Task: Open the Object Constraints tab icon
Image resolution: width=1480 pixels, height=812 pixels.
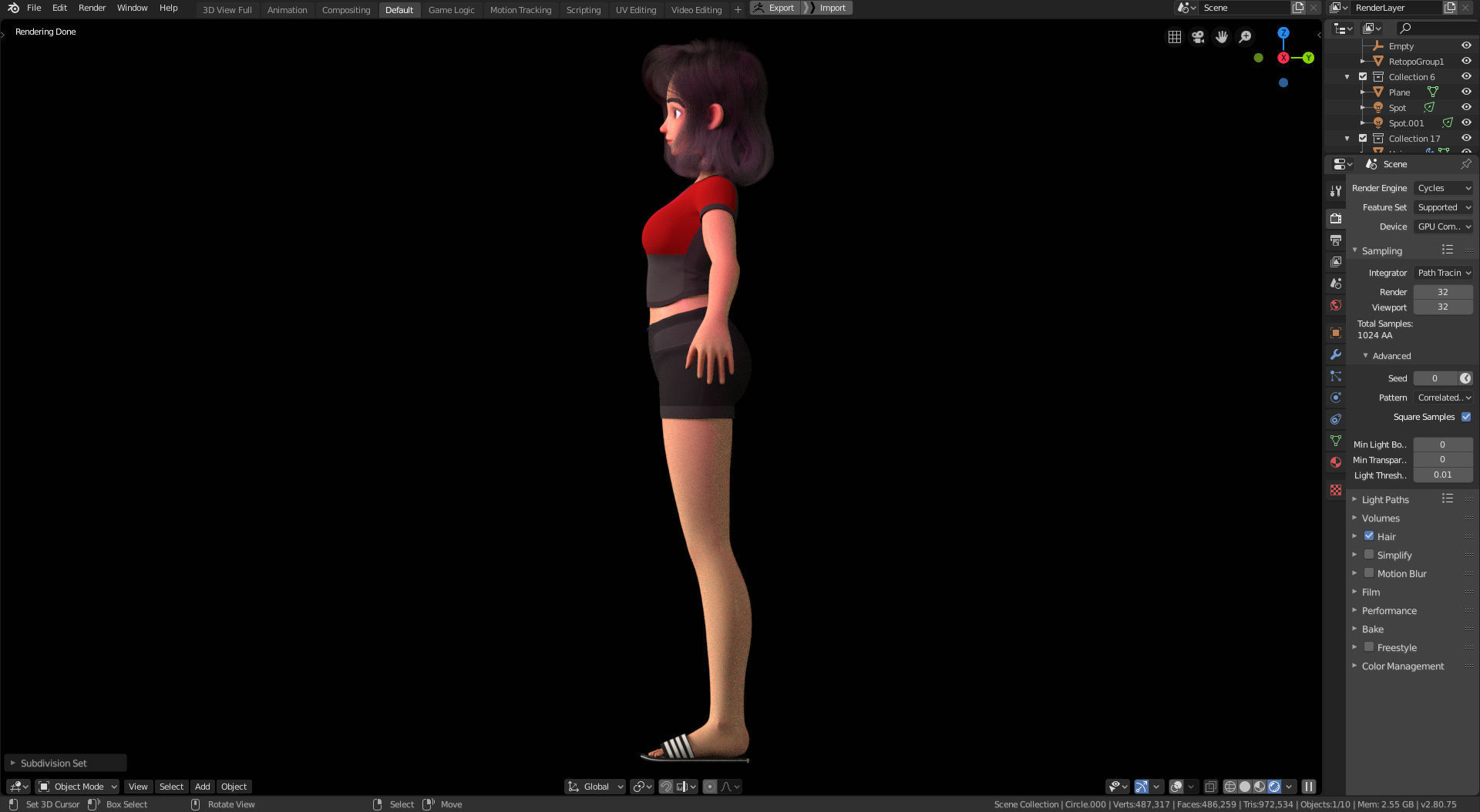Action: click(x=1336, y=419)
